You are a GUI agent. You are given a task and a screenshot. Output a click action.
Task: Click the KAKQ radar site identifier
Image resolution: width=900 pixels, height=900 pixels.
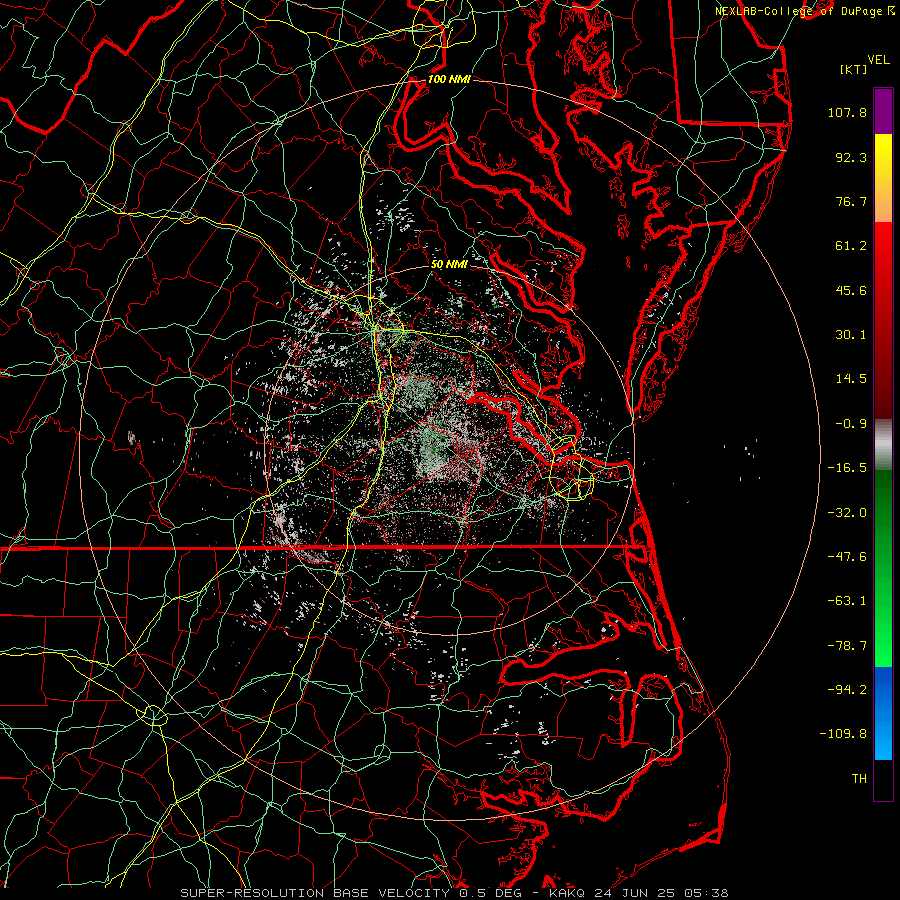tap(567, 893)
